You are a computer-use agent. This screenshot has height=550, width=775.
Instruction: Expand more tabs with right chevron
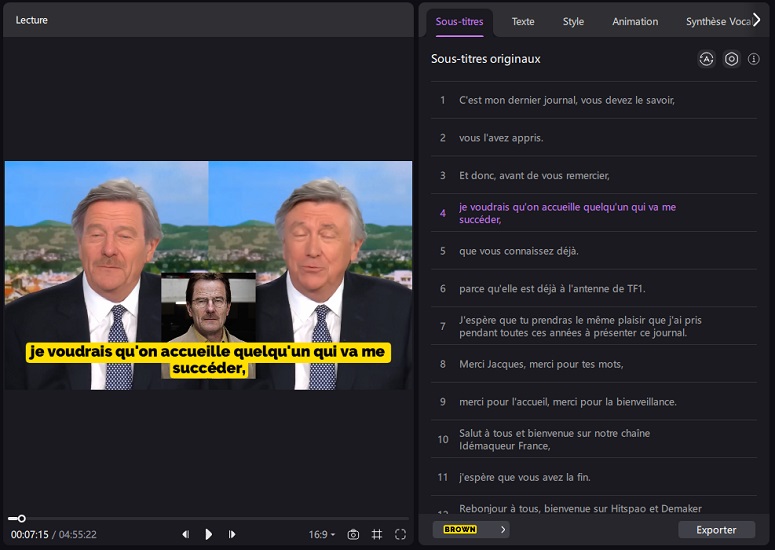pyautogui.click(x=757, y=20)
